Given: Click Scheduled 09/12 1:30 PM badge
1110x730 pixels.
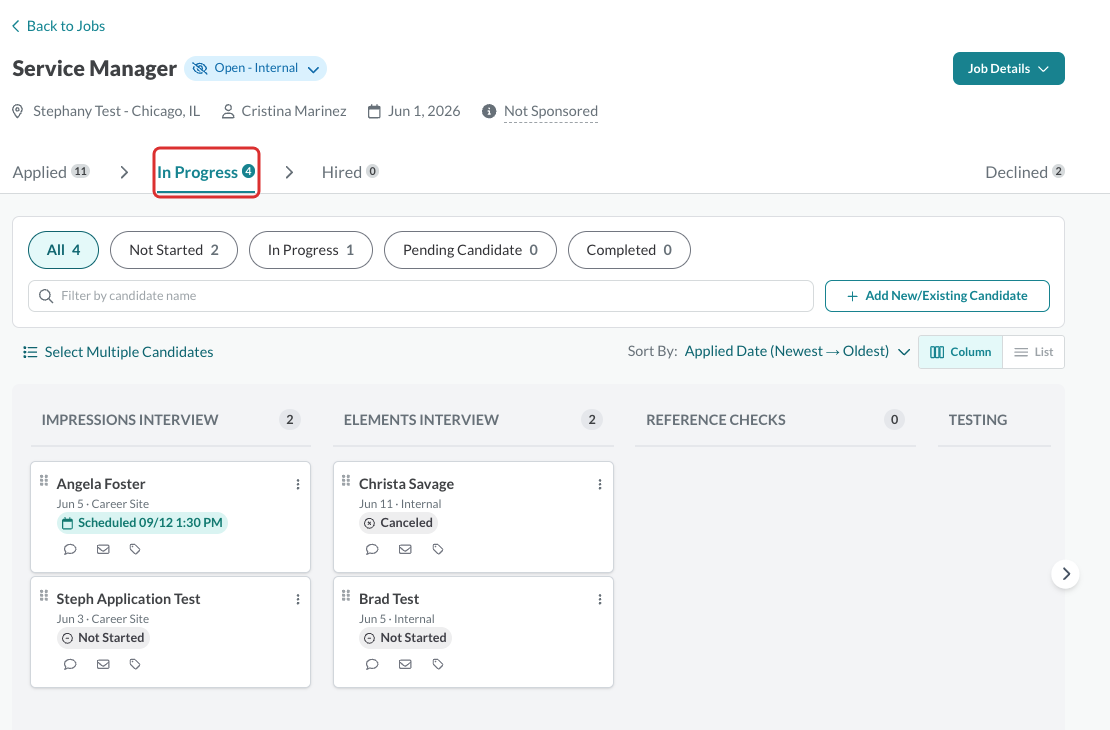Looking at the screenshot, I should [142, 523].
